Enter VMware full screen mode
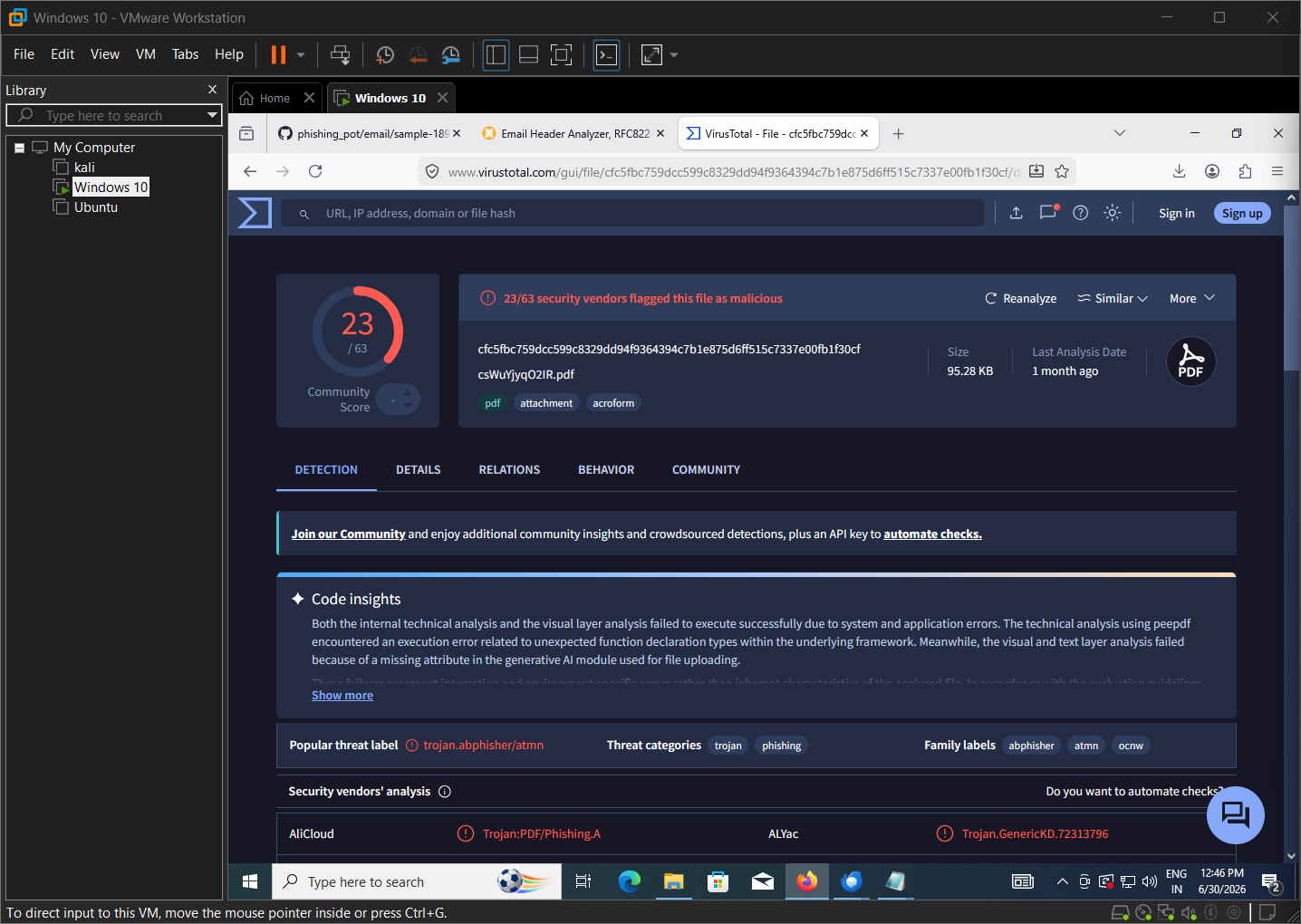 tap(562, 54)
